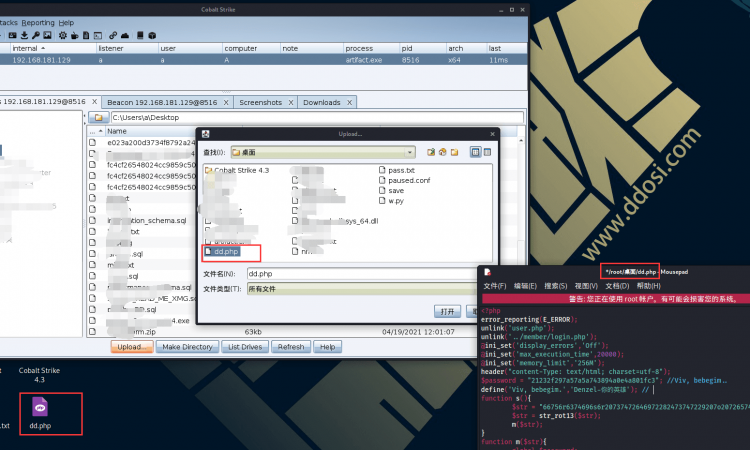Close the Downloads tab
The height and width of the screenshot is (450, 750).
pyautogui.click(x=350, y=102)
